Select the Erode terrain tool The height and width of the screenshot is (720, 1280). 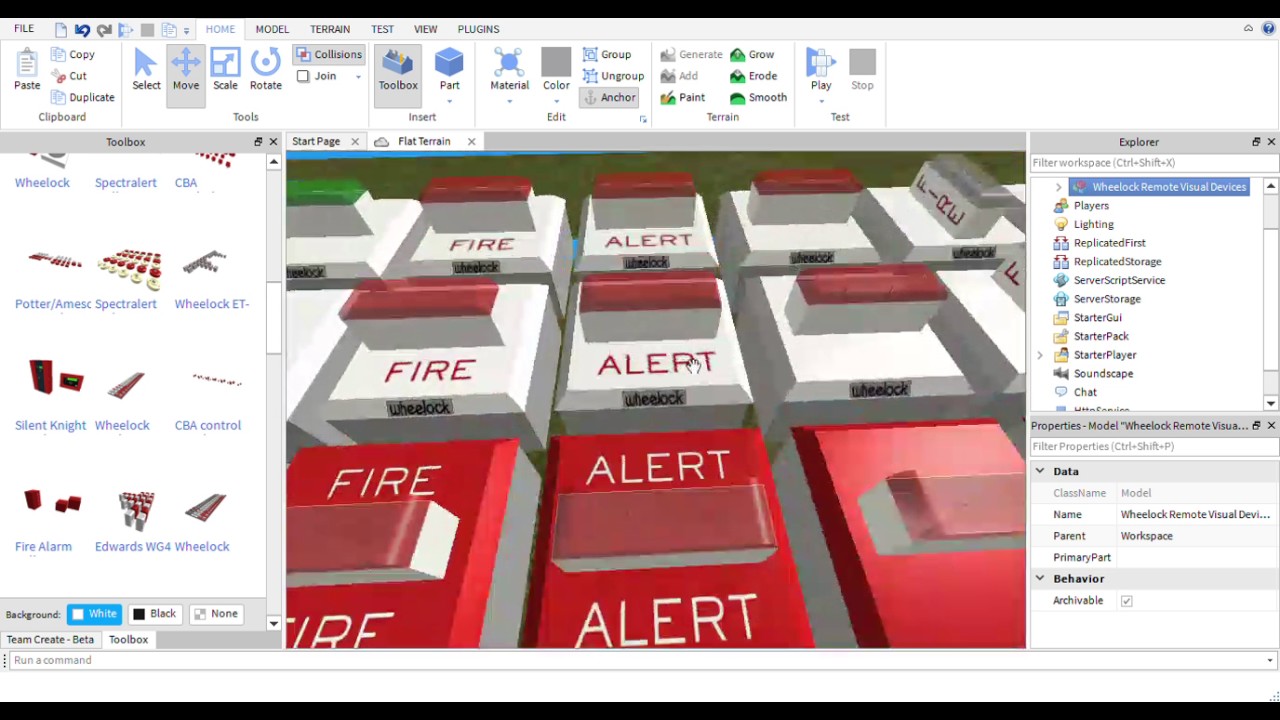[x=753, y=76]
